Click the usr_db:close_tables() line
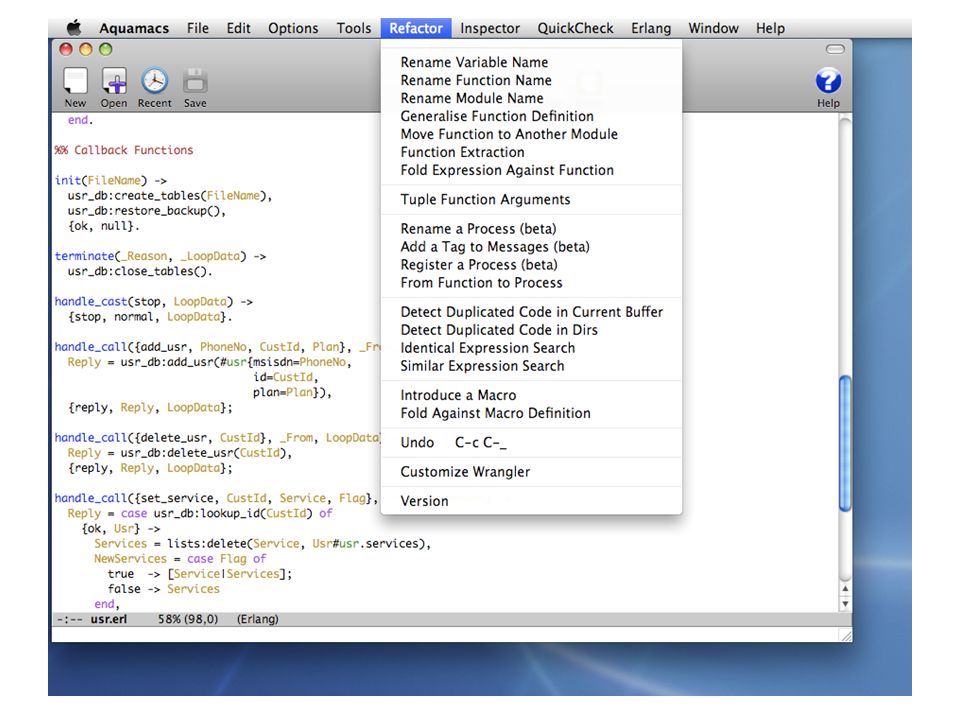Screen dimensions: 960x720 point(140,271)
